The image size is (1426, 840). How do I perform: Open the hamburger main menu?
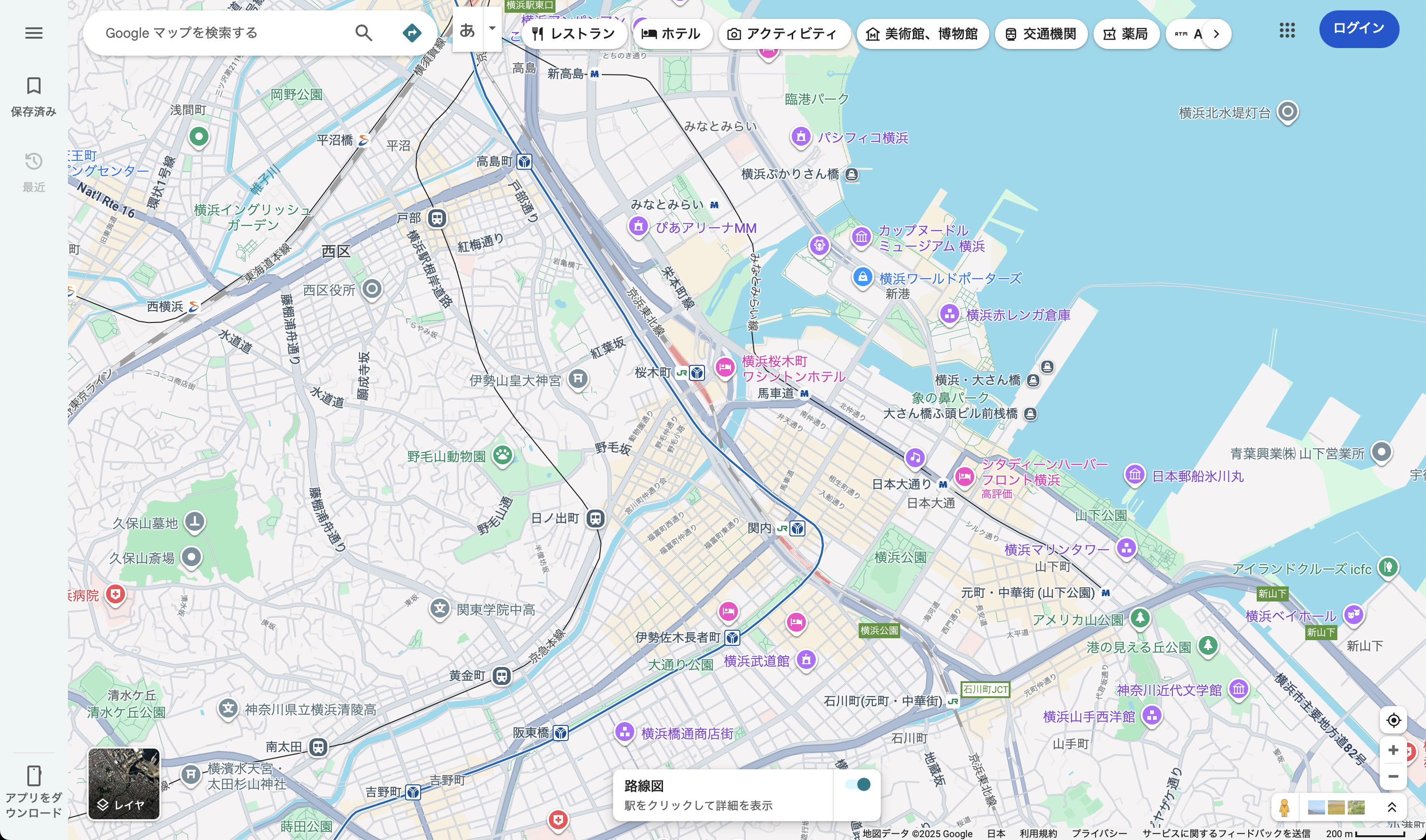[x=33, y=33]
